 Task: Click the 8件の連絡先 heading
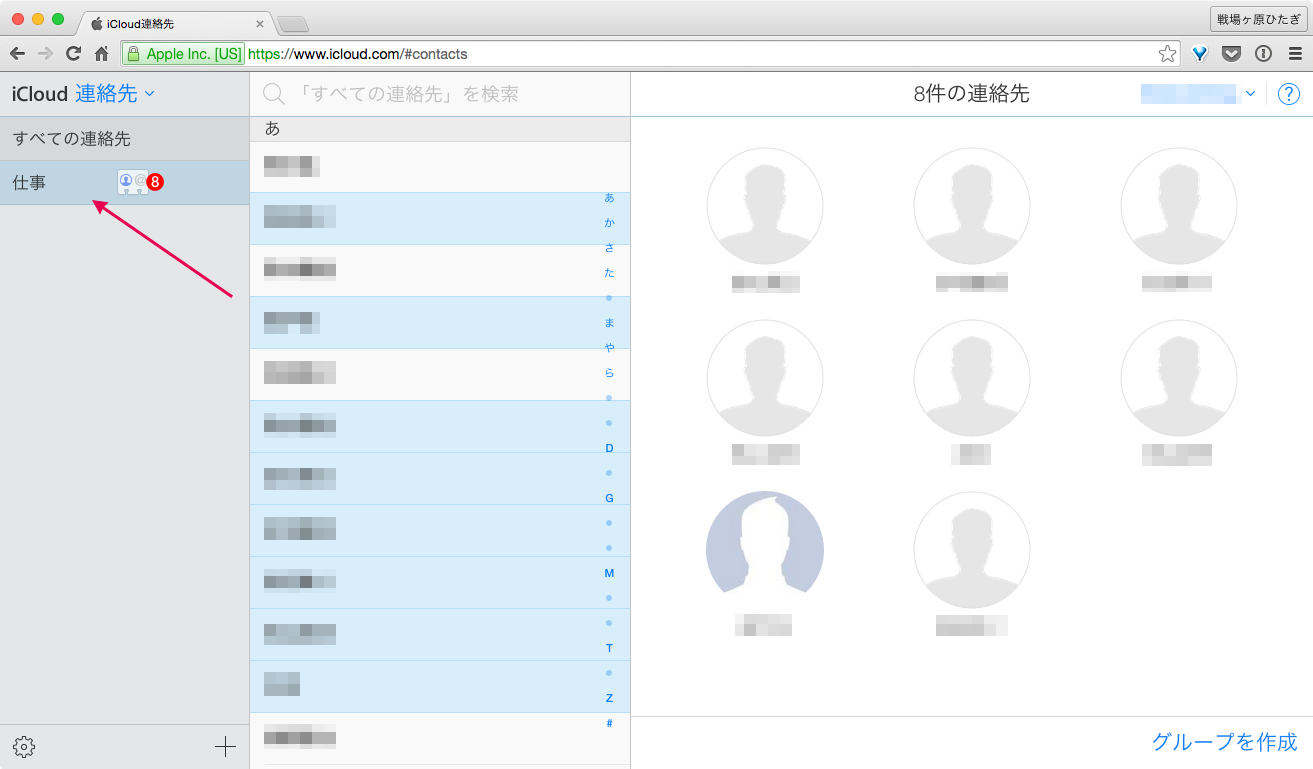pos(971,94)
